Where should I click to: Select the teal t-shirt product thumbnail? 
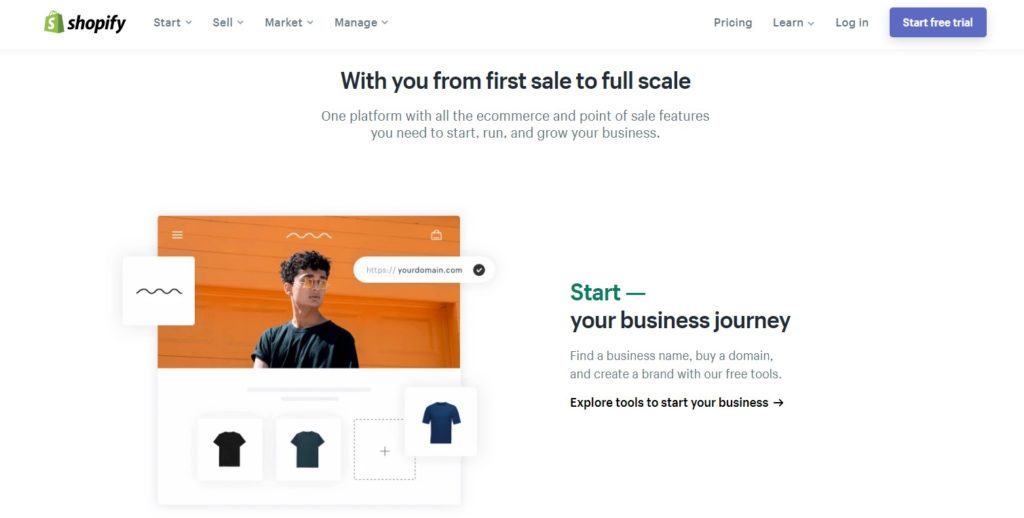pyautogui.click(x=308, y=449)
